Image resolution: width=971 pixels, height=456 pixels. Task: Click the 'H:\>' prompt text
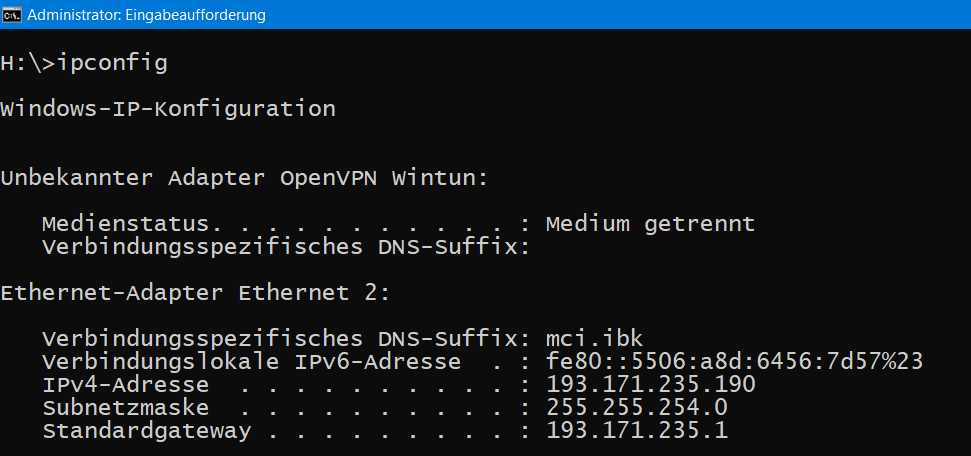pyautogui.click(x=28, y=63)
